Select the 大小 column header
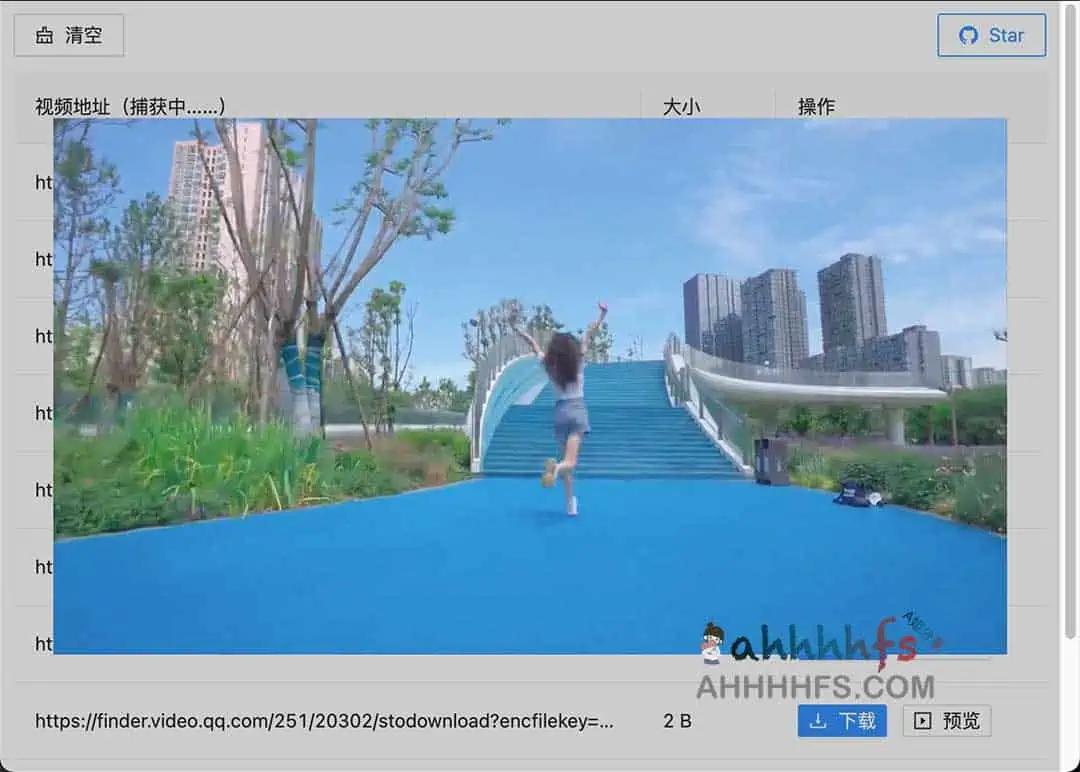The width and height of the screenshot is (1080, 772). point(681,106)
